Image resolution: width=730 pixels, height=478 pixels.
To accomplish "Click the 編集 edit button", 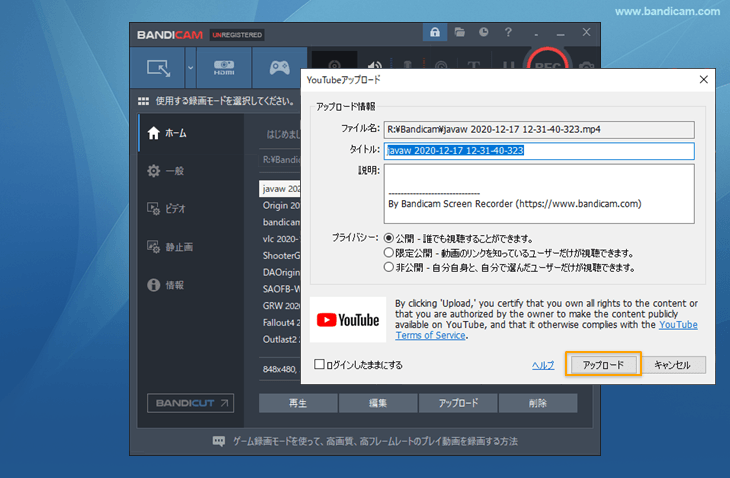I will click(378, 403).
